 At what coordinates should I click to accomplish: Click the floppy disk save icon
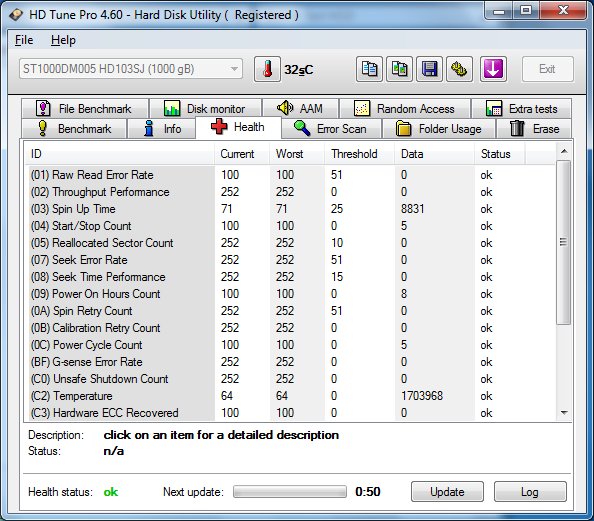pyautogui.click(x=429, y=69)
